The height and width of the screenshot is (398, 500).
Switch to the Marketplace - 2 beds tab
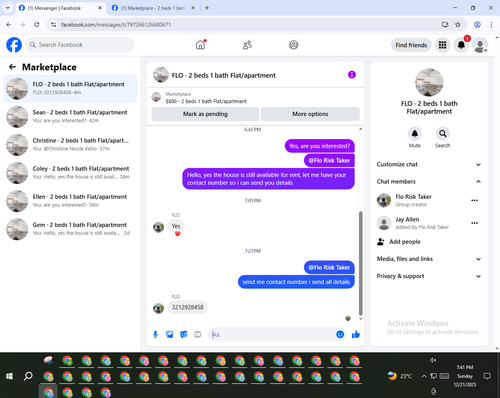(x=153, y=8)
